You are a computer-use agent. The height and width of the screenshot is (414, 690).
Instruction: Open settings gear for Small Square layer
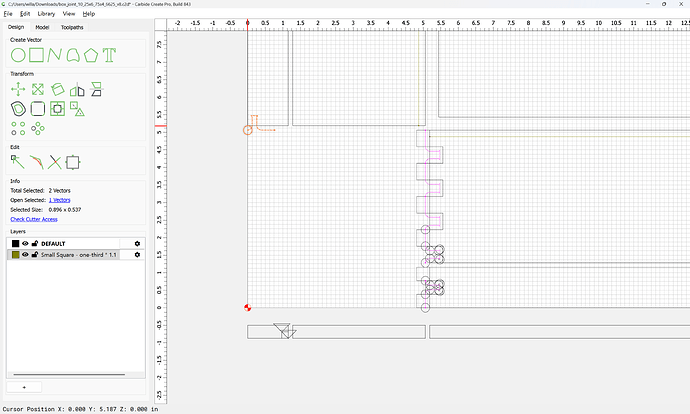tap(137, 255)
